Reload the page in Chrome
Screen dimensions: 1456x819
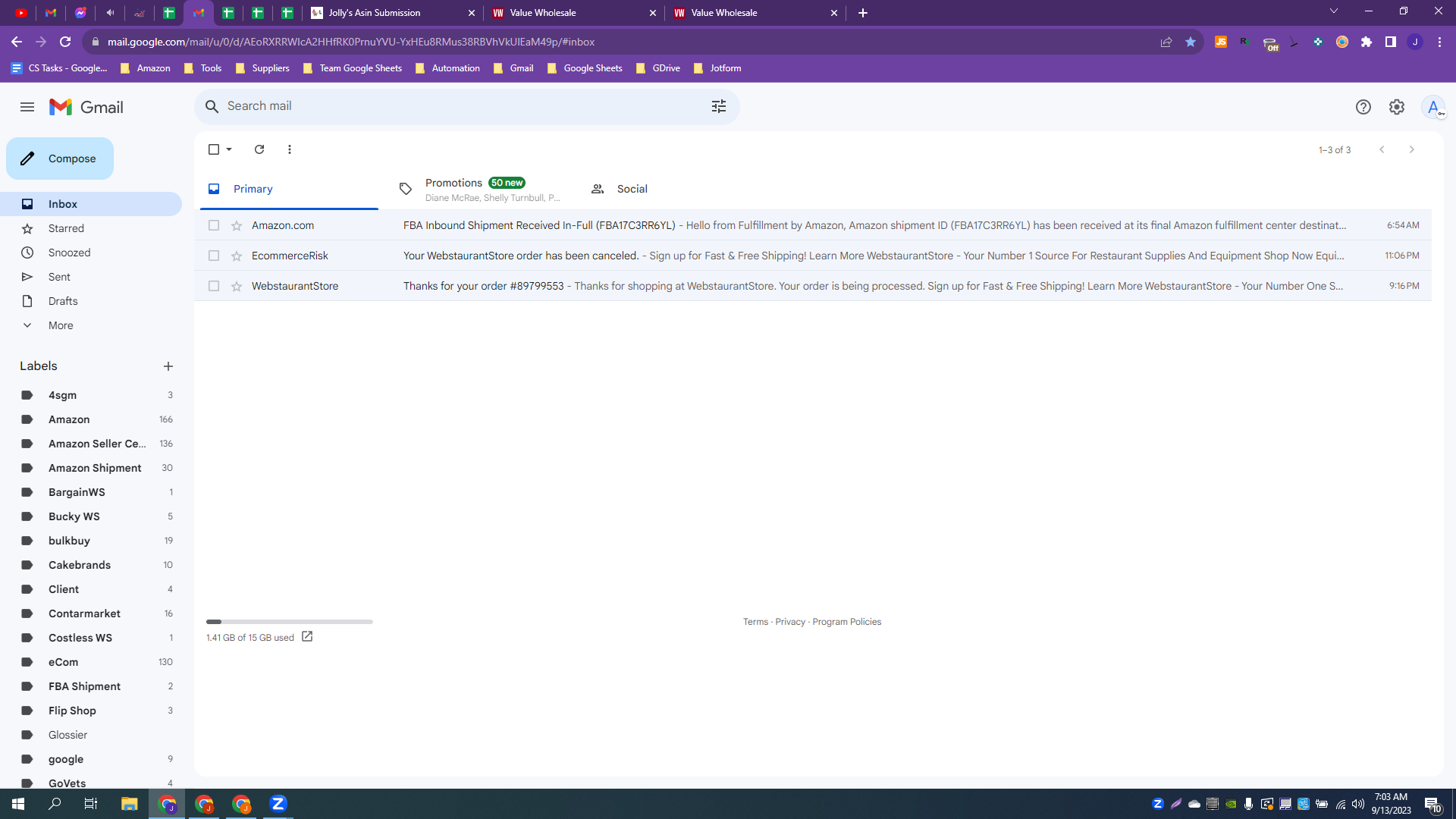[65, 42]
